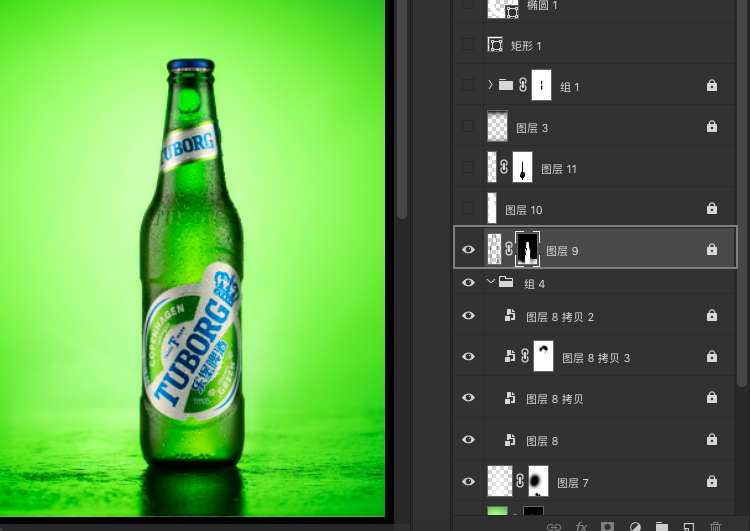Screen dimensions: 750x531
Task: Click lock icon on 图层 8 拷贝 2
Action: point(712,315)
